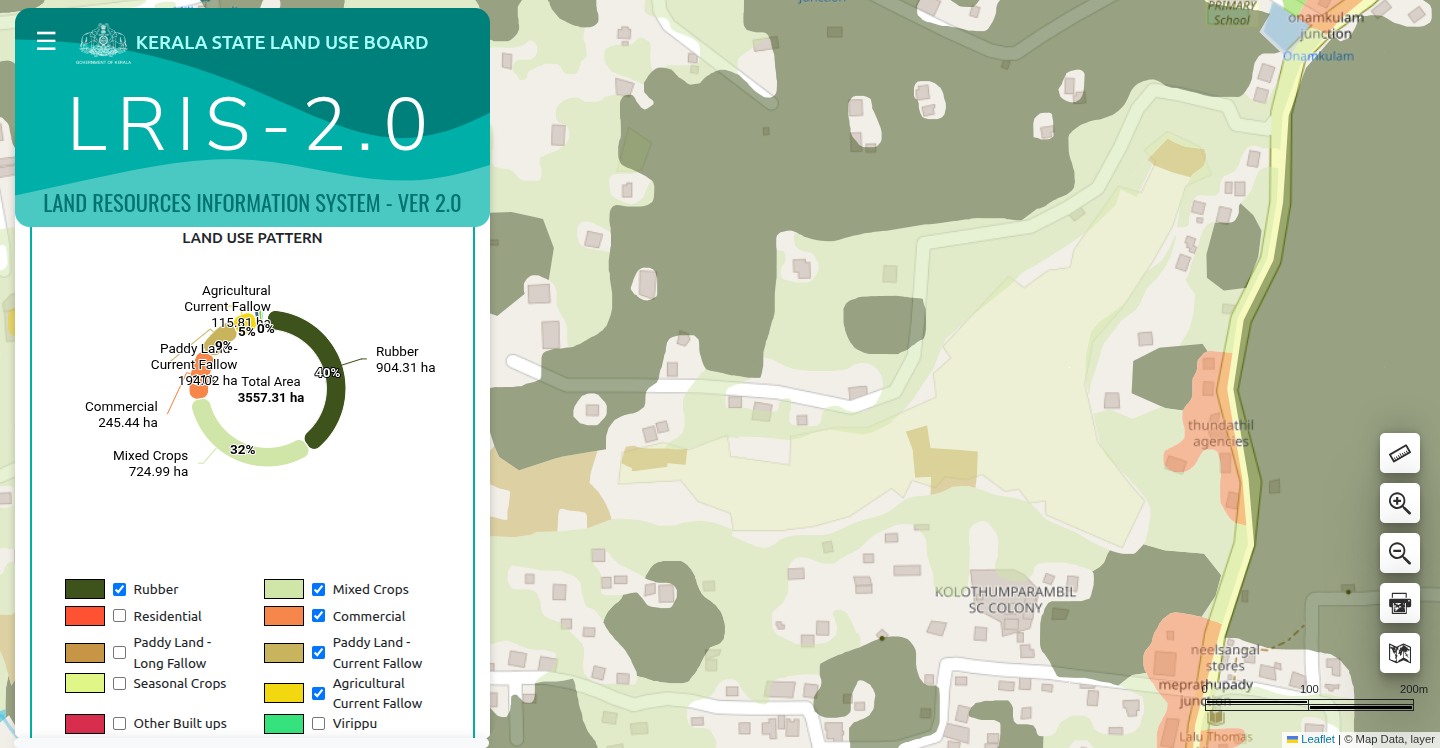Tick the Seasonal Crops checkbox
The height and width of the screenshot is (748, 1440).
[120, 684]
